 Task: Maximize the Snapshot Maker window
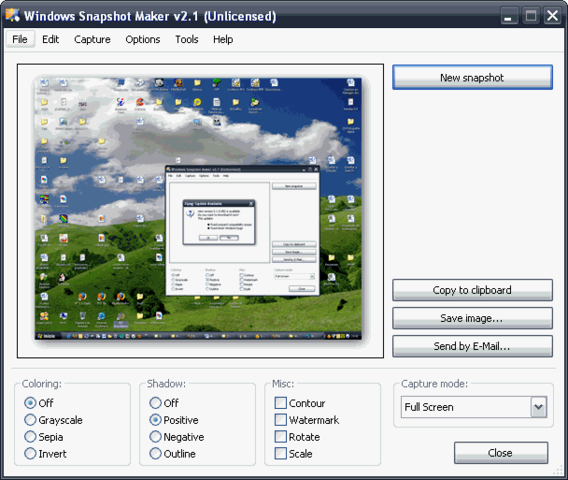click(x=531, y=16)
